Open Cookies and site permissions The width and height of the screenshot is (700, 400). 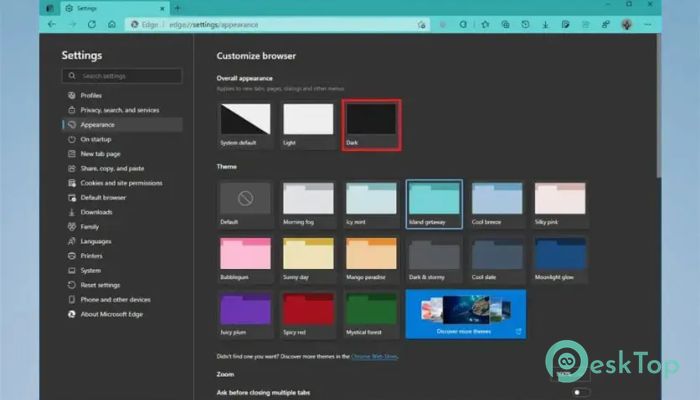[122, 183]
